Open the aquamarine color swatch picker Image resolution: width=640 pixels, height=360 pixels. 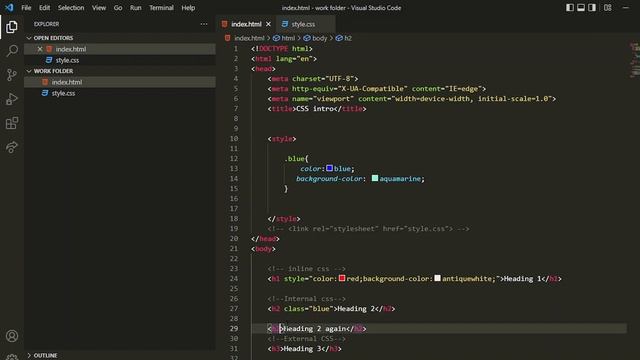click(375, 178)
